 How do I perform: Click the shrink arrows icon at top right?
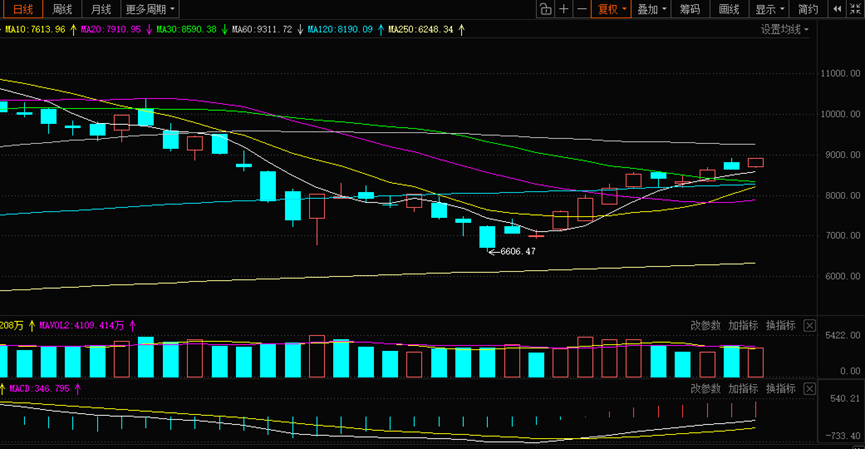point(855,9)
